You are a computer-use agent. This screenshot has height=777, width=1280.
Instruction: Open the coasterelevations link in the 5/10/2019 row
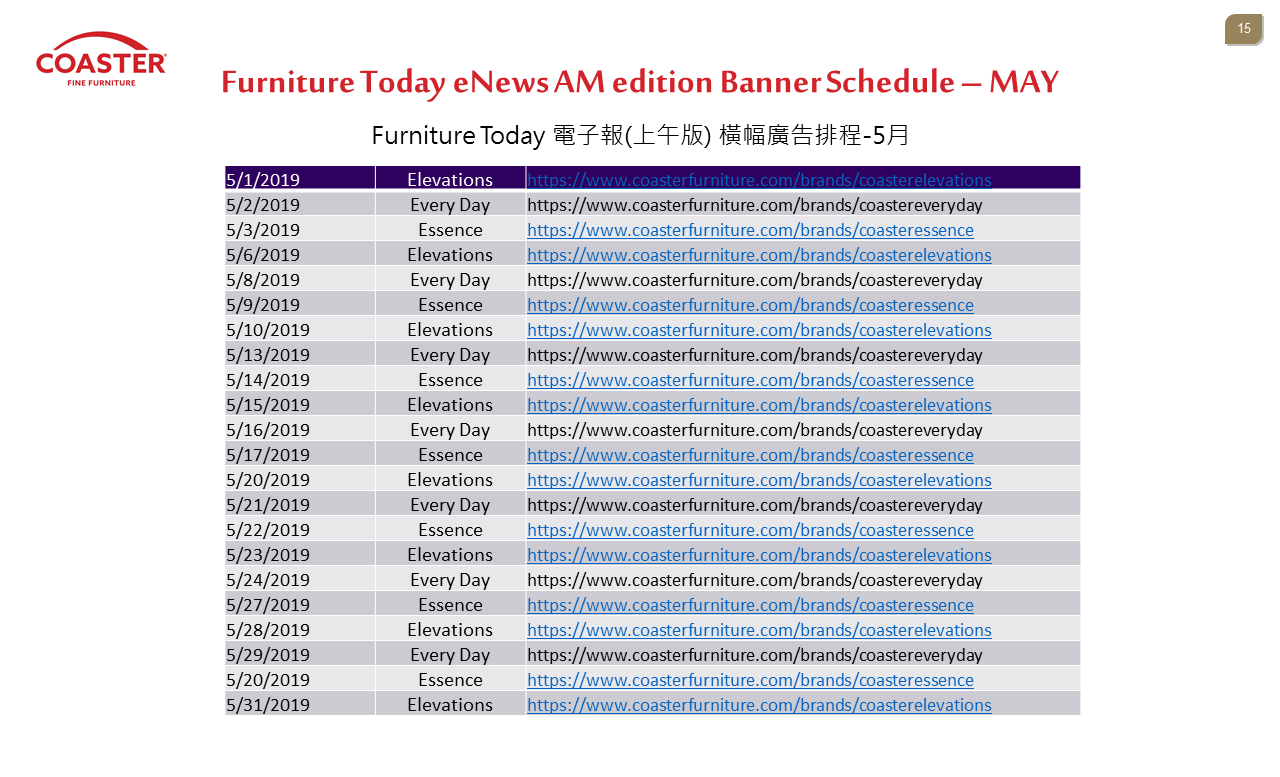click(x=759, y=330)
